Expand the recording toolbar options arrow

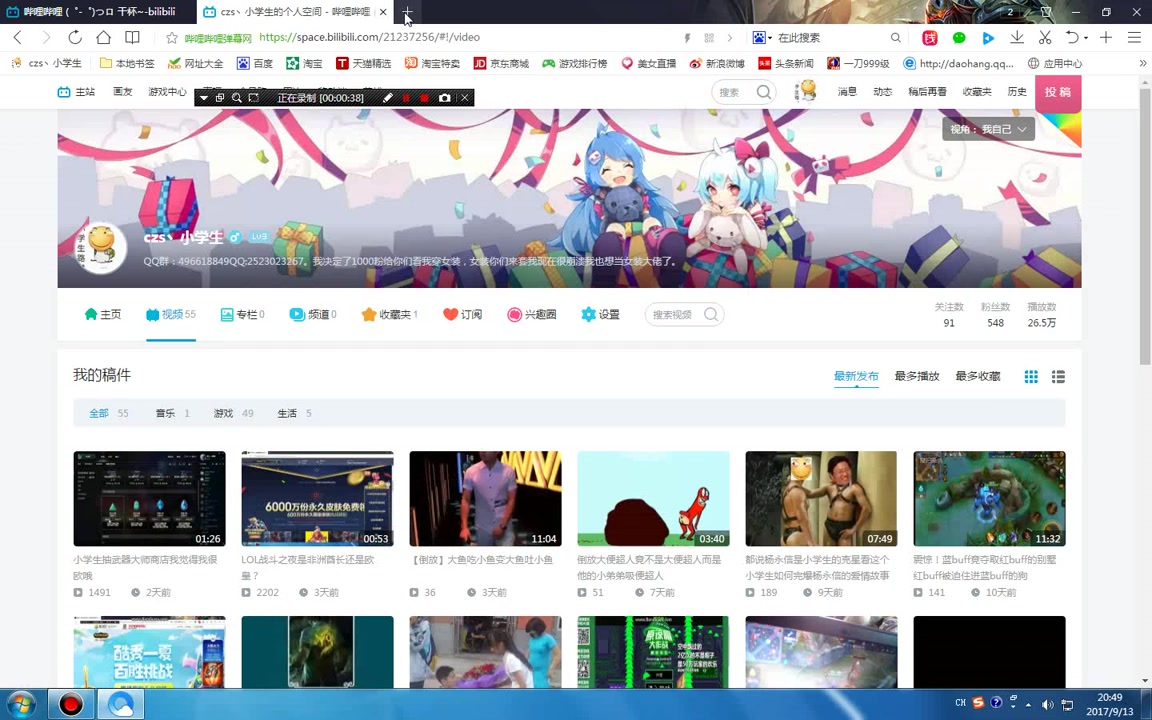[x=205, y=97]
